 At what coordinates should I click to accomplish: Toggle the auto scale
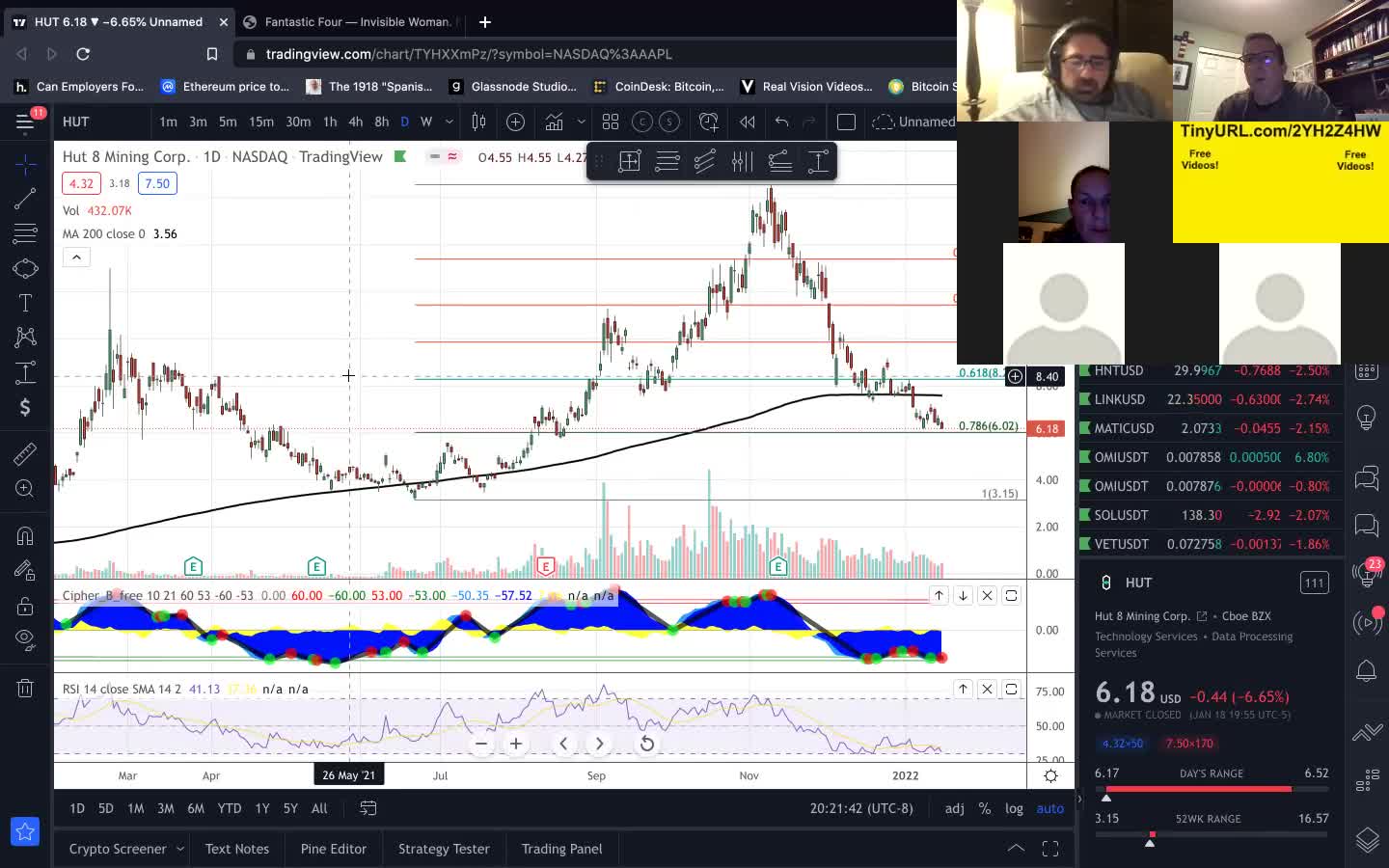click(x=1050, y=808)
